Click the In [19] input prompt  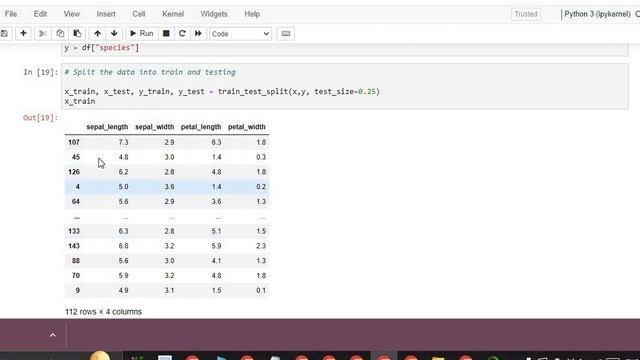pos(40,72)
